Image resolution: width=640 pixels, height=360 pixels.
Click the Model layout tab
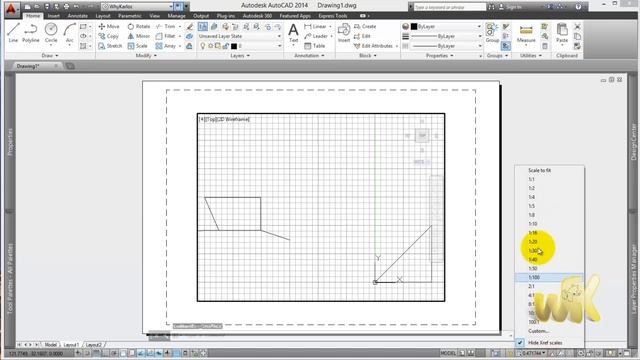click(x=51, y=345)
